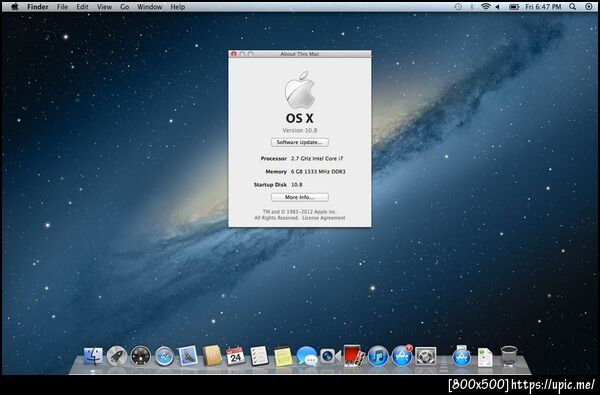The image size is (600, 395).
Task: Open the License Agreement link
Action: pyautogui.click(x=323, y=218)
